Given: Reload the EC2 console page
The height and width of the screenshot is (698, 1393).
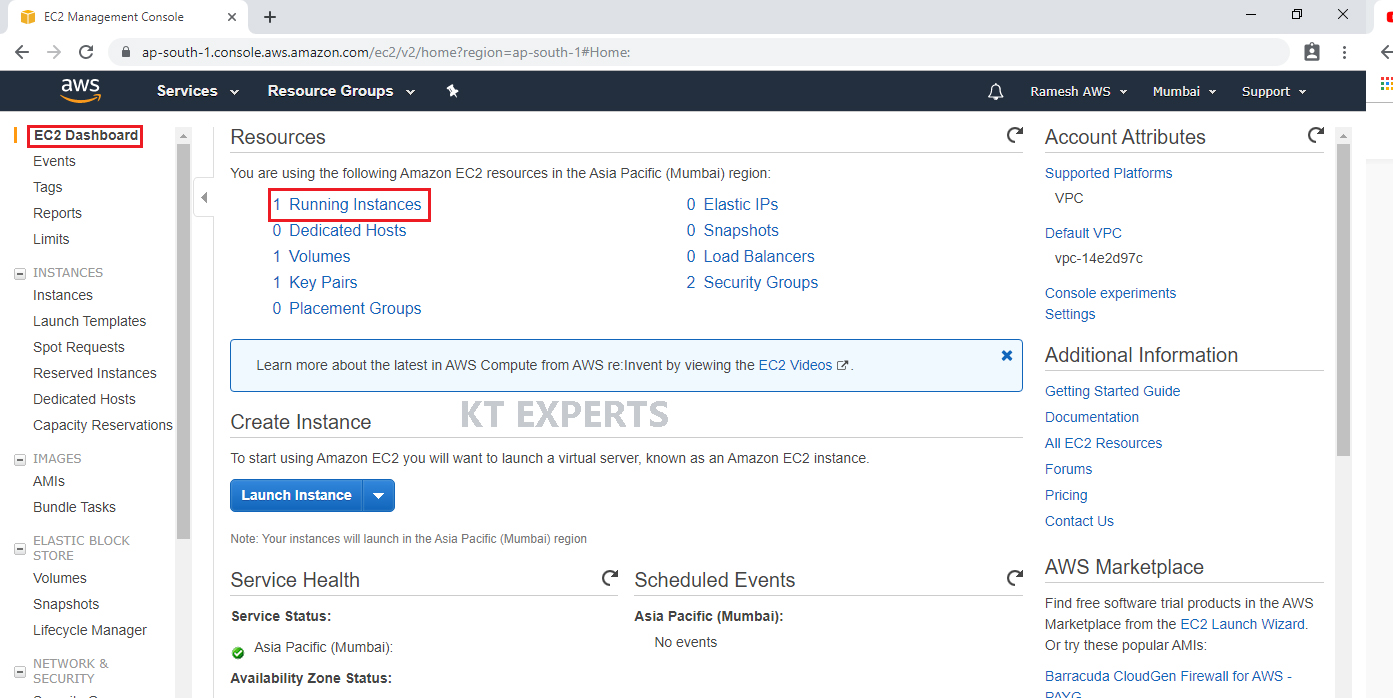Looking at the screenshot, I should tap(86, 52).
